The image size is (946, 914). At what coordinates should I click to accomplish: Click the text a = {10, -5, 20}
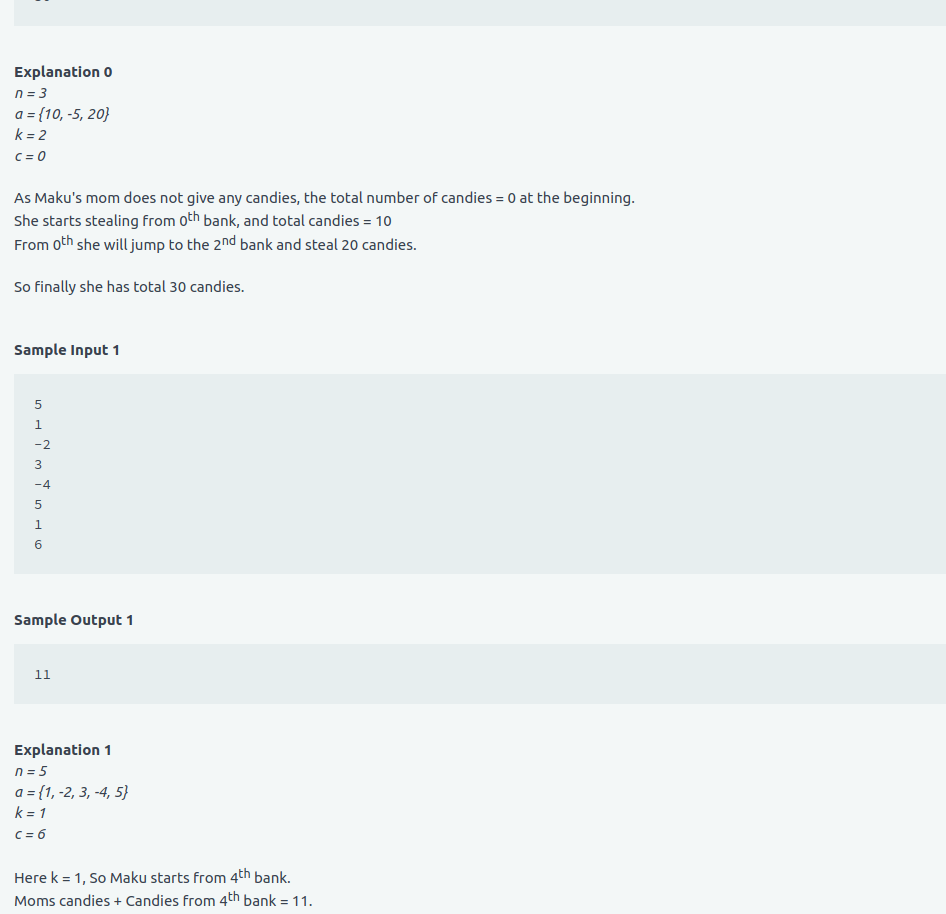pyautogui.click(x=62, y=114)
